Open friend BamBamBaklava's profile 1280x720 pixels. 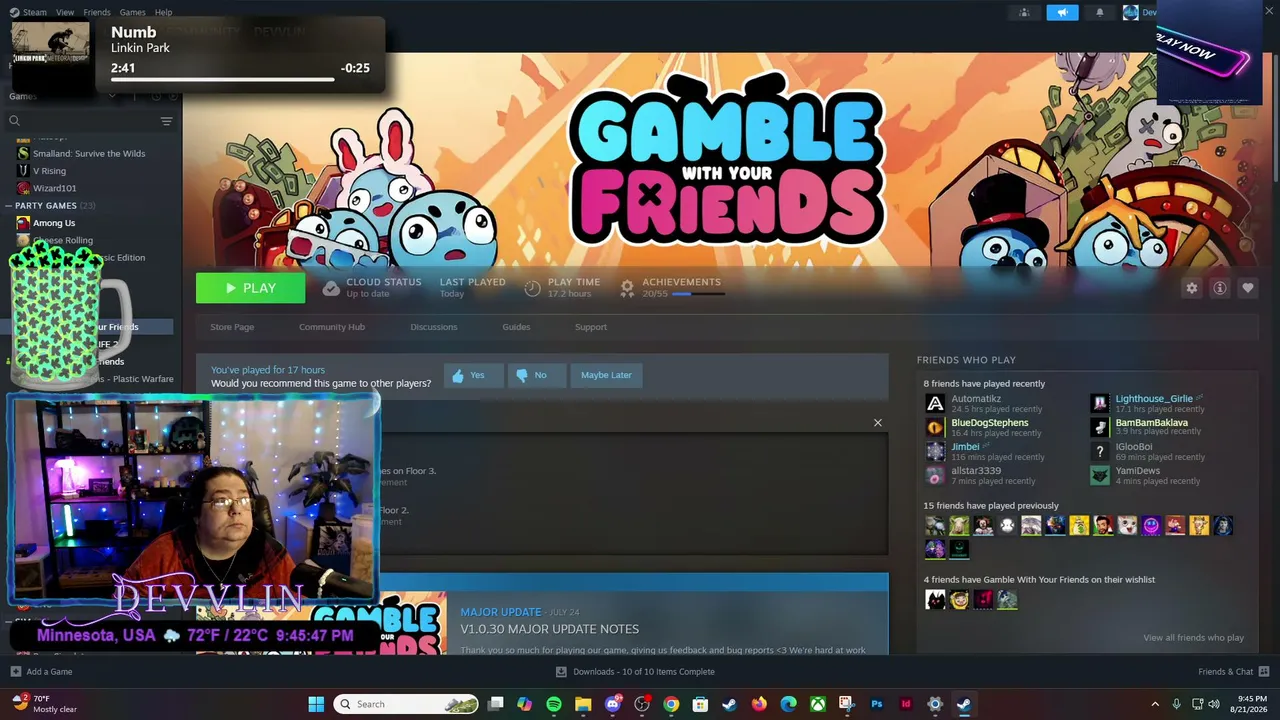[1152, 423]
